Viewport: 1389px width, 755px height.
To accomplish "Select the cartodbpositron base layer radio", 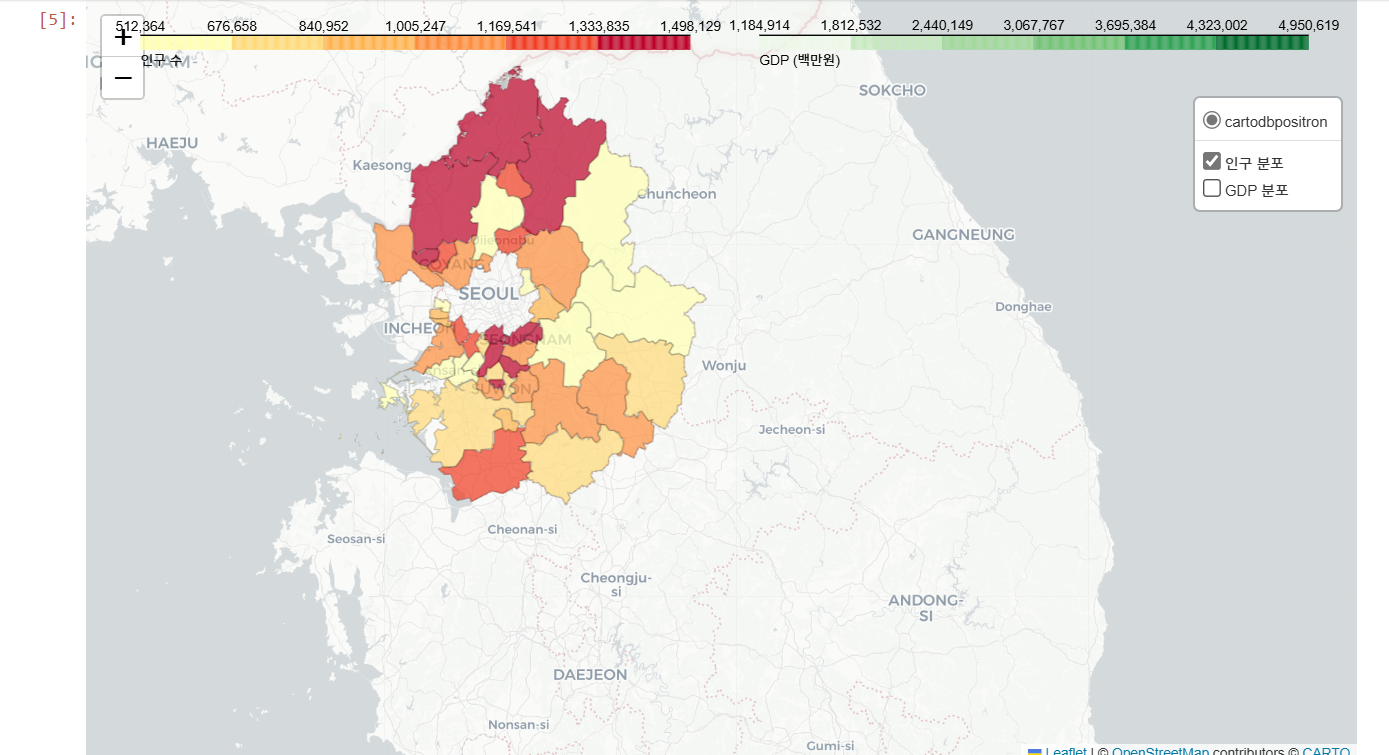I will 1212,120.
